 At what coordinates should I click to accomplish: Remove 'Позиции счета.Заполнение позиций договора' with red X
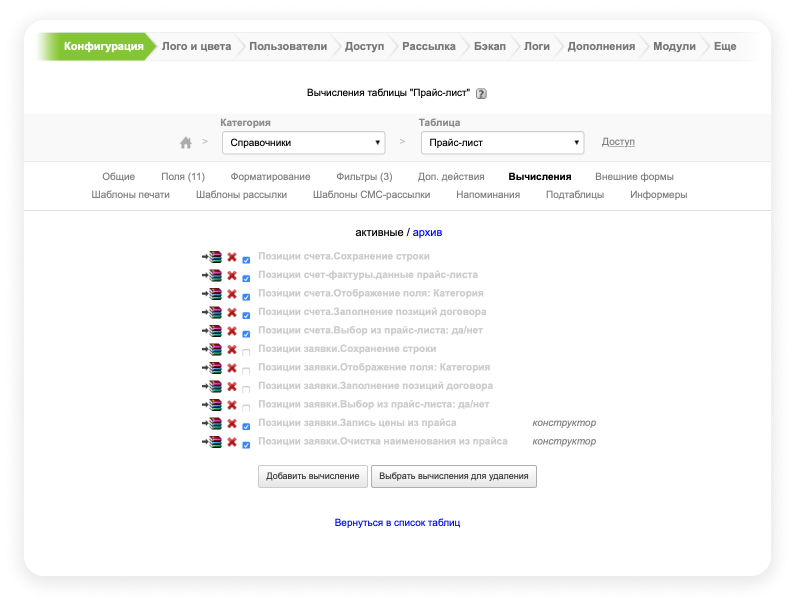tap(232, 313)
